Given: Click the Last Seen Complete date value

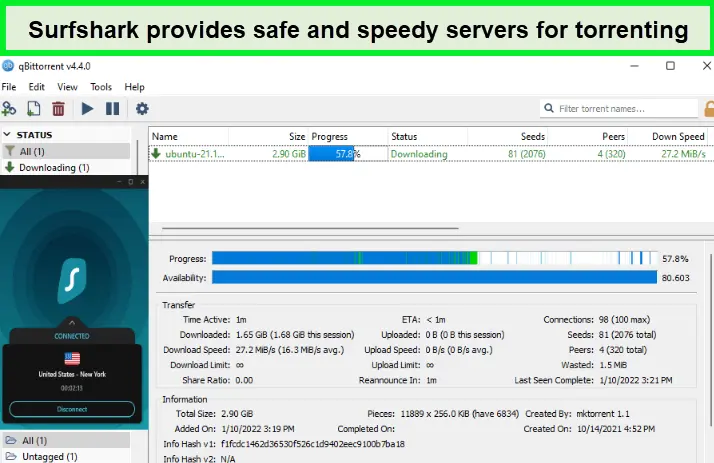Looking at the screenshot, I should 636,380.
